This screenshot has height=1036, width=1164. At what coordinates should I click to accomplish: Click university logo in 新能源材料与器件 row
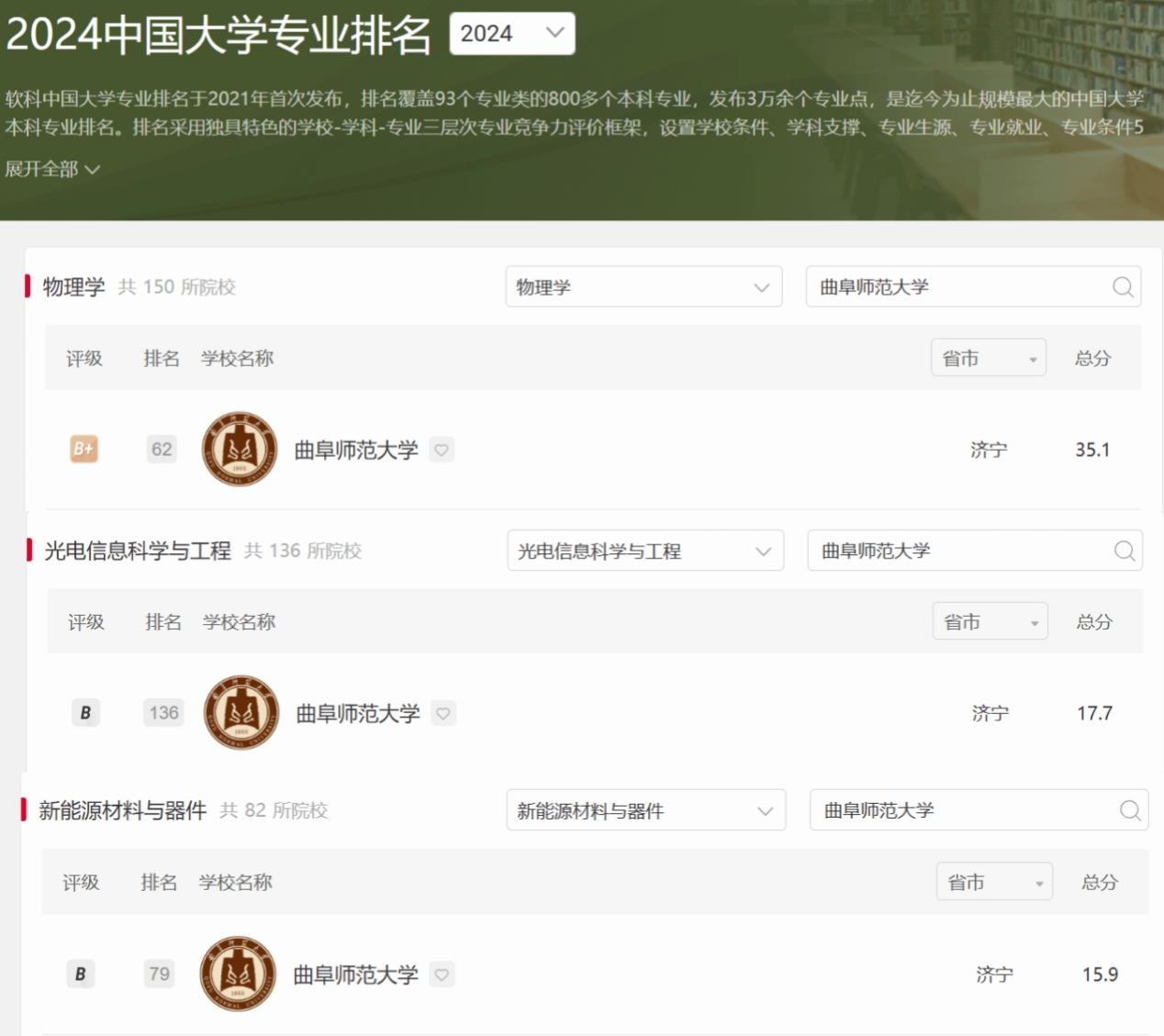(x=238, y=974)
